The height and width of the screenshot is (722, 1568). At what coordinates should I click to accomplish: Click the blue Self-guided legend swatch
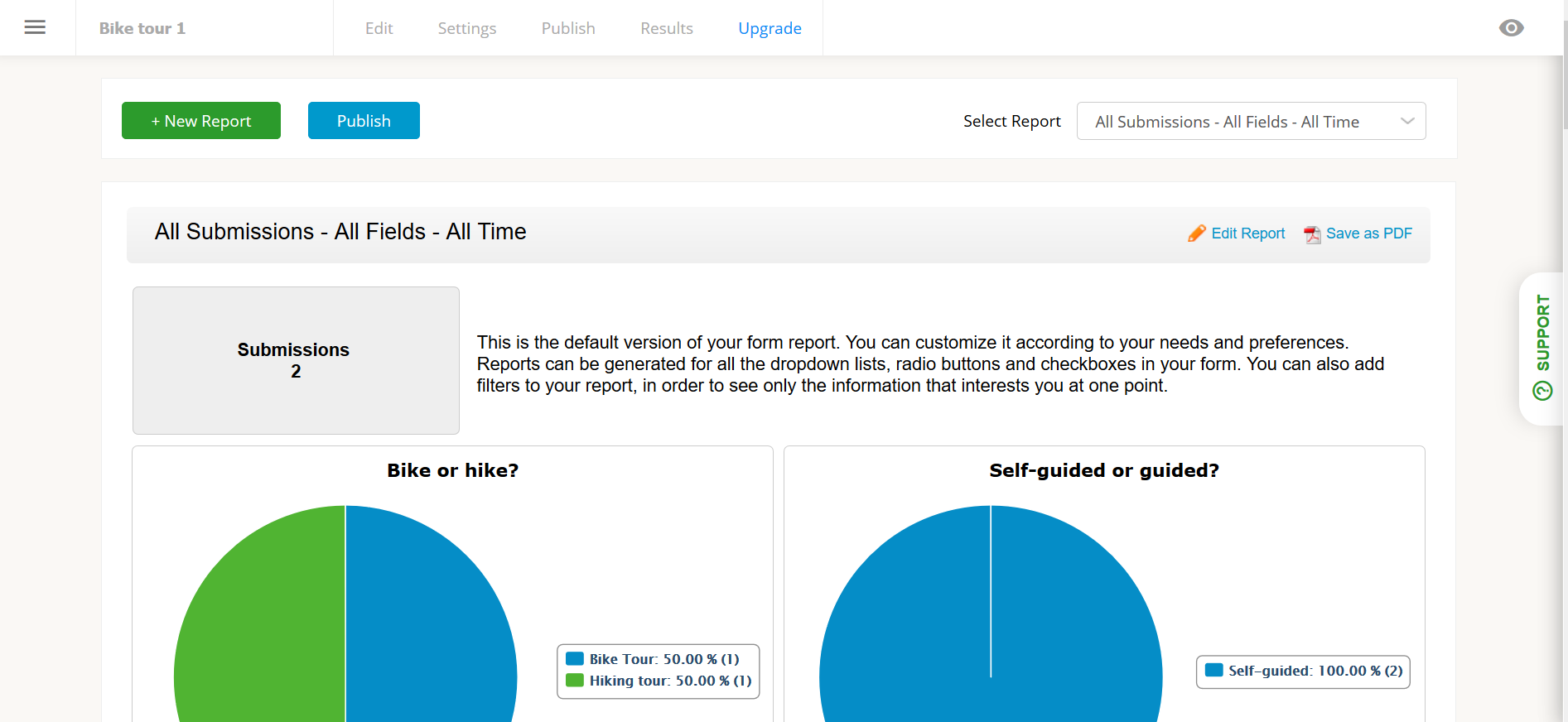pos(1214,670)
